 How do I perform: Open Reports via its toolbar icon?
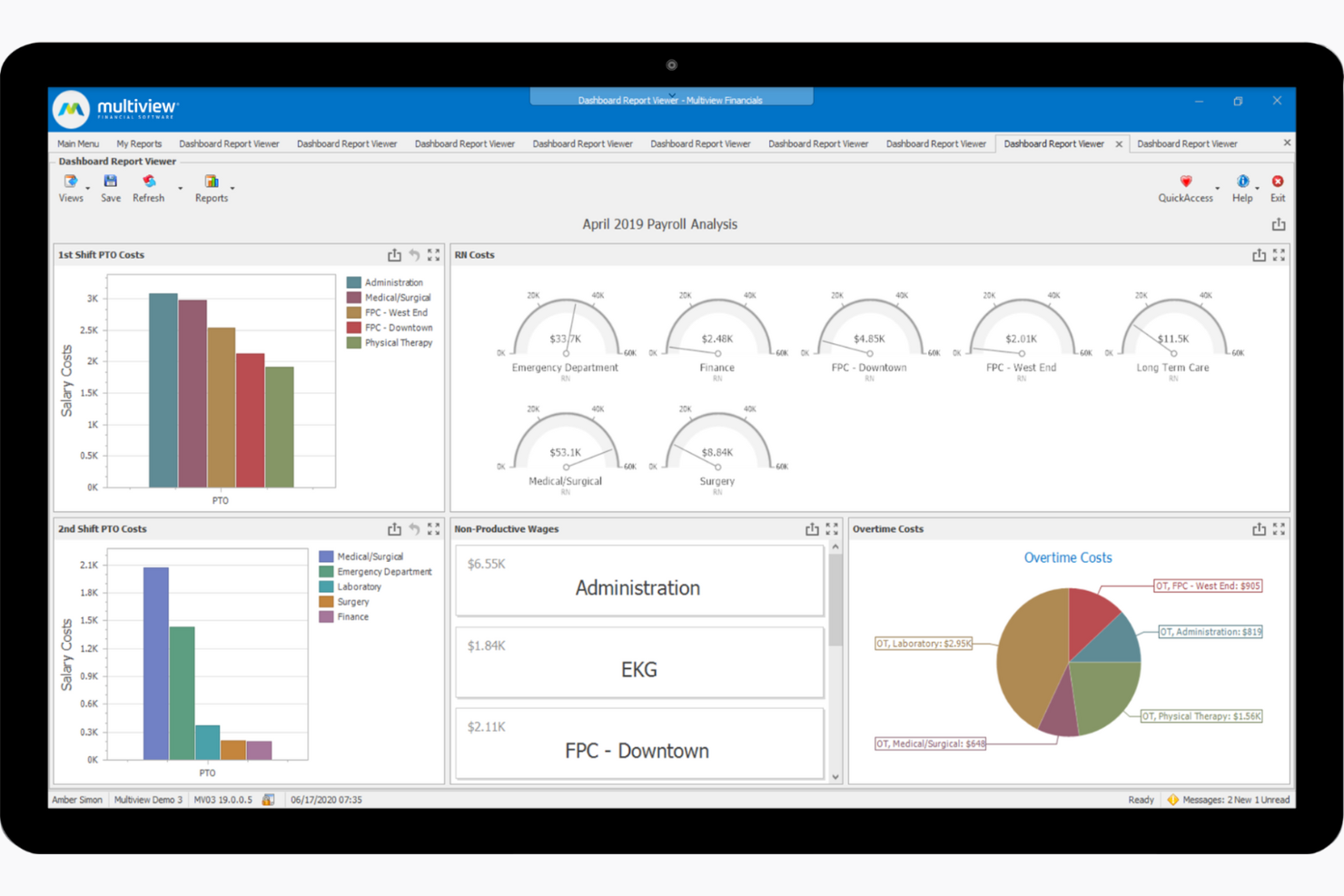pos(212,182)
